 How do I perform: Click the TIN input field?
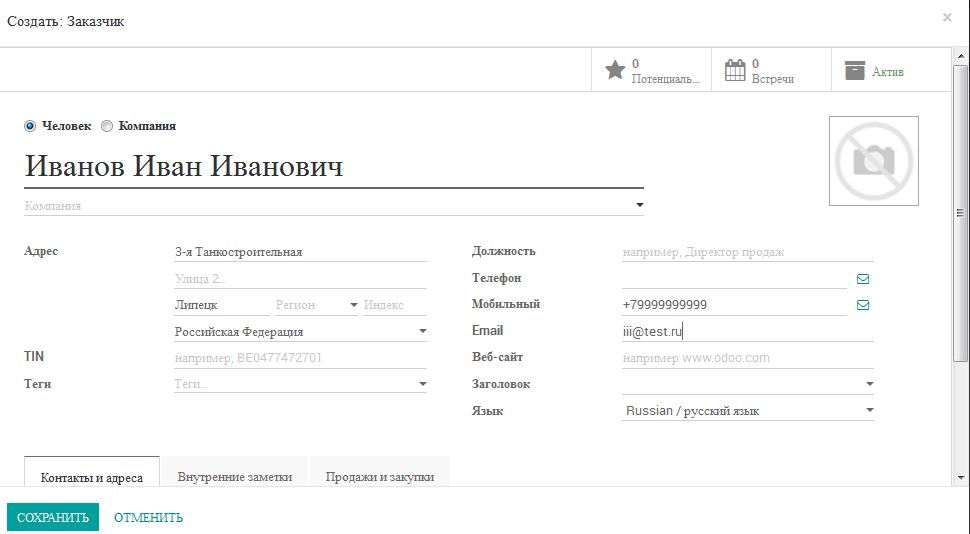point(300,358)
